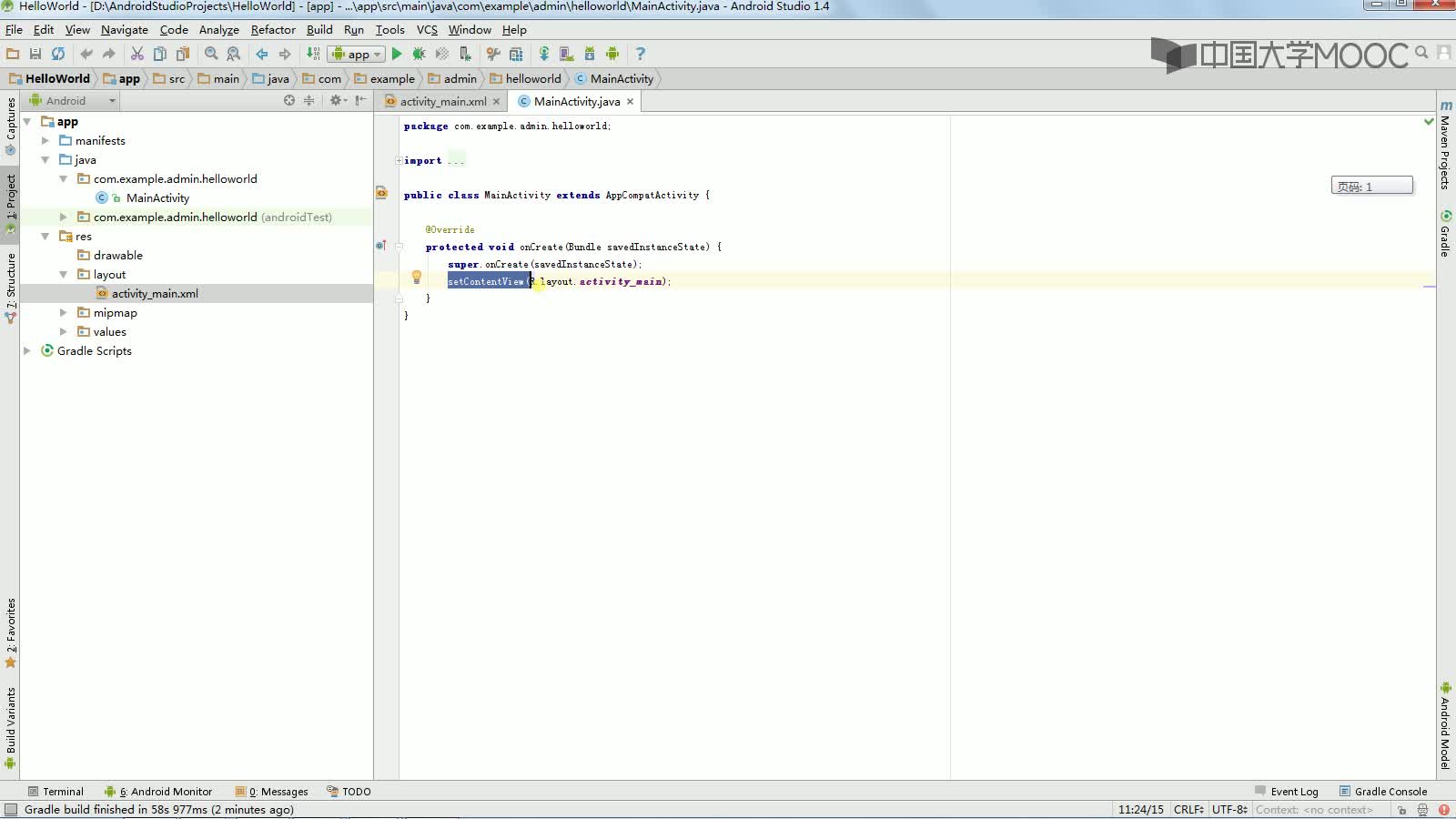Start the Debug bug icon
This screenshot has width=1456, height=819.
click(420, 54)
